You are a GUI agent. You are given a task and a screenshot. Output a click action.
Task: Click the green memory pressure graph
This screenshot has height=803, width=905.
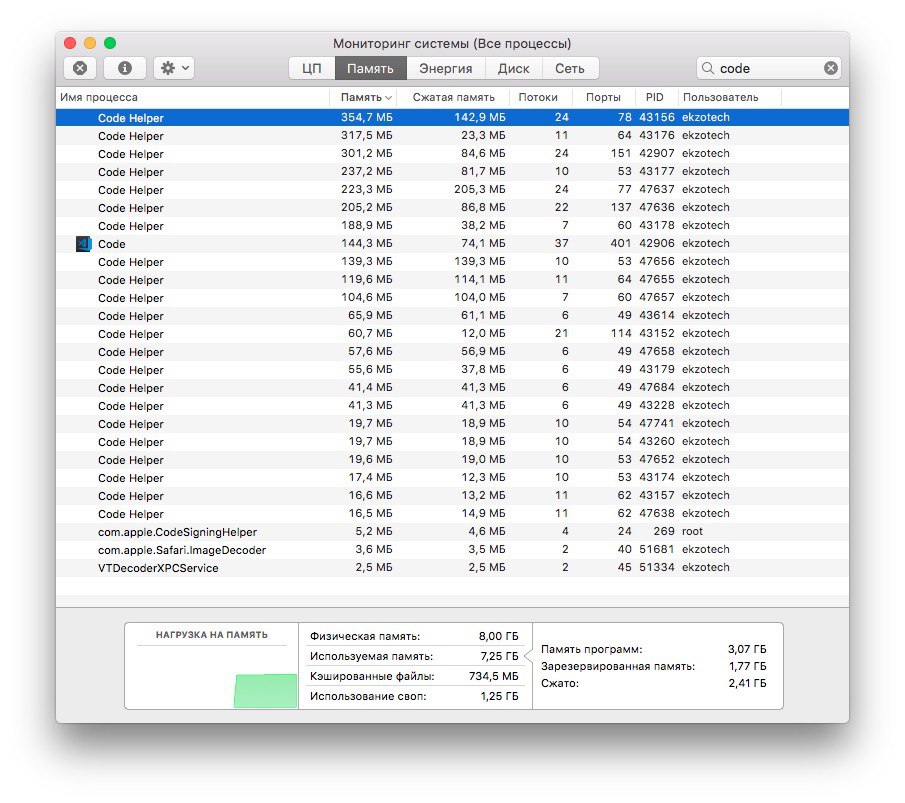point(265,690)
